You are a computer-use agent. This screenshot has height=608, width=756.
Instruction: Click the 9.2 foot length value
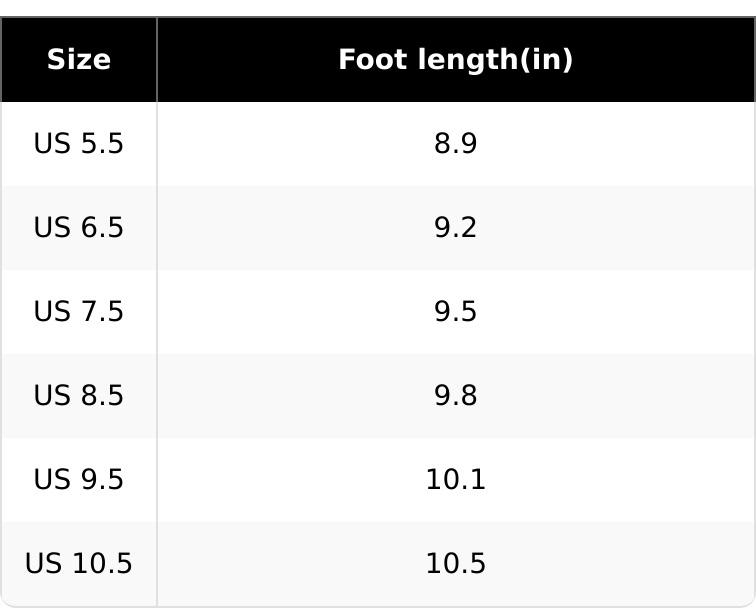tap(456, 228)
